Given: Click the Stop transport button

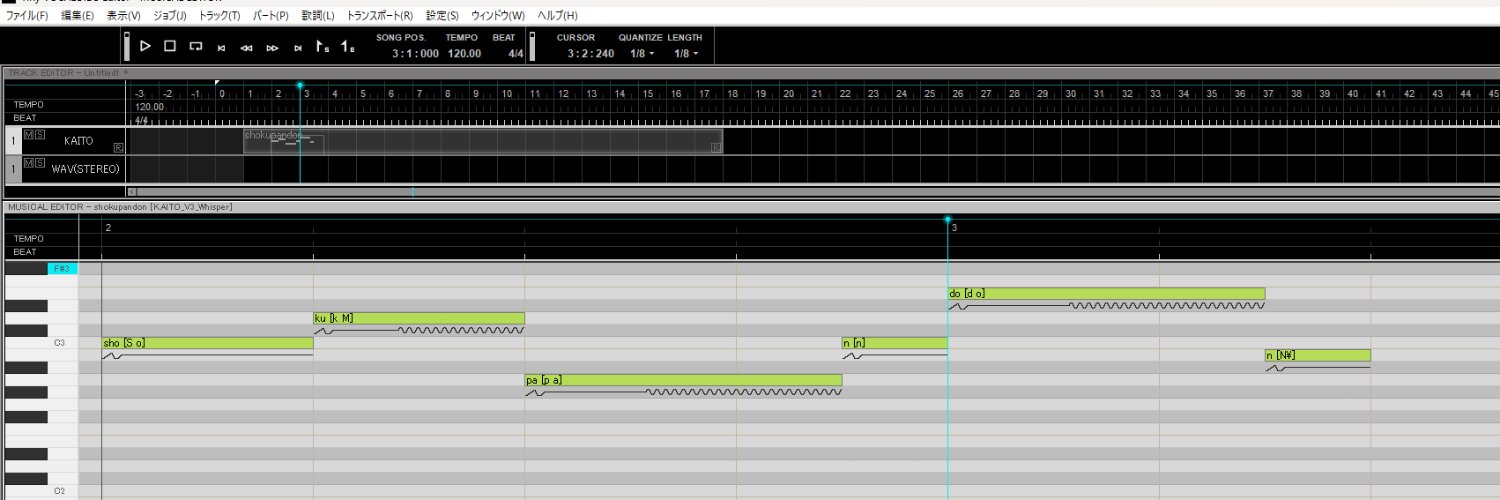Looking at the screenshot, I should (170, 46).
